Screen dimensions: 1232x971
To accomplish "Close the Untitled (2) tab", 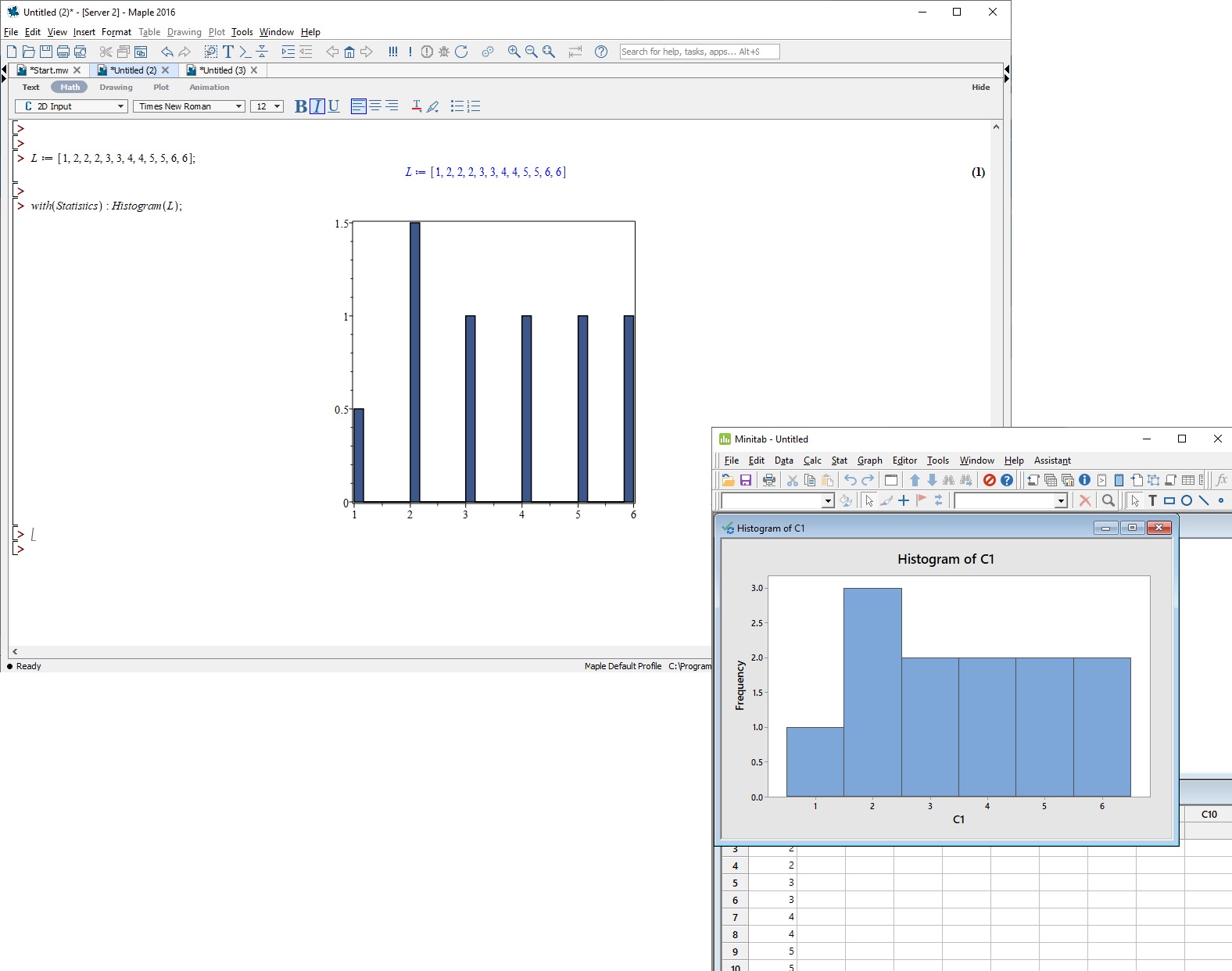I will 165,70.
